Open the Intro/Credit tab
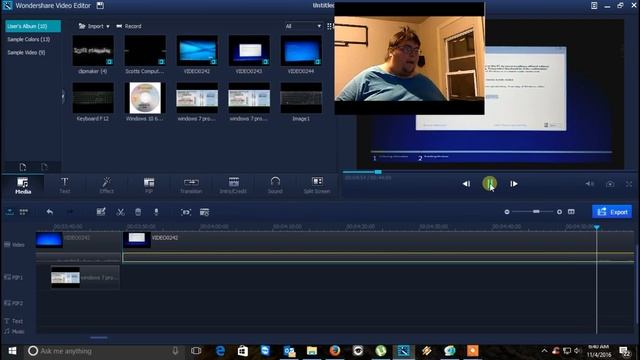This screenshot has width=640, height=360. (233, 186)
